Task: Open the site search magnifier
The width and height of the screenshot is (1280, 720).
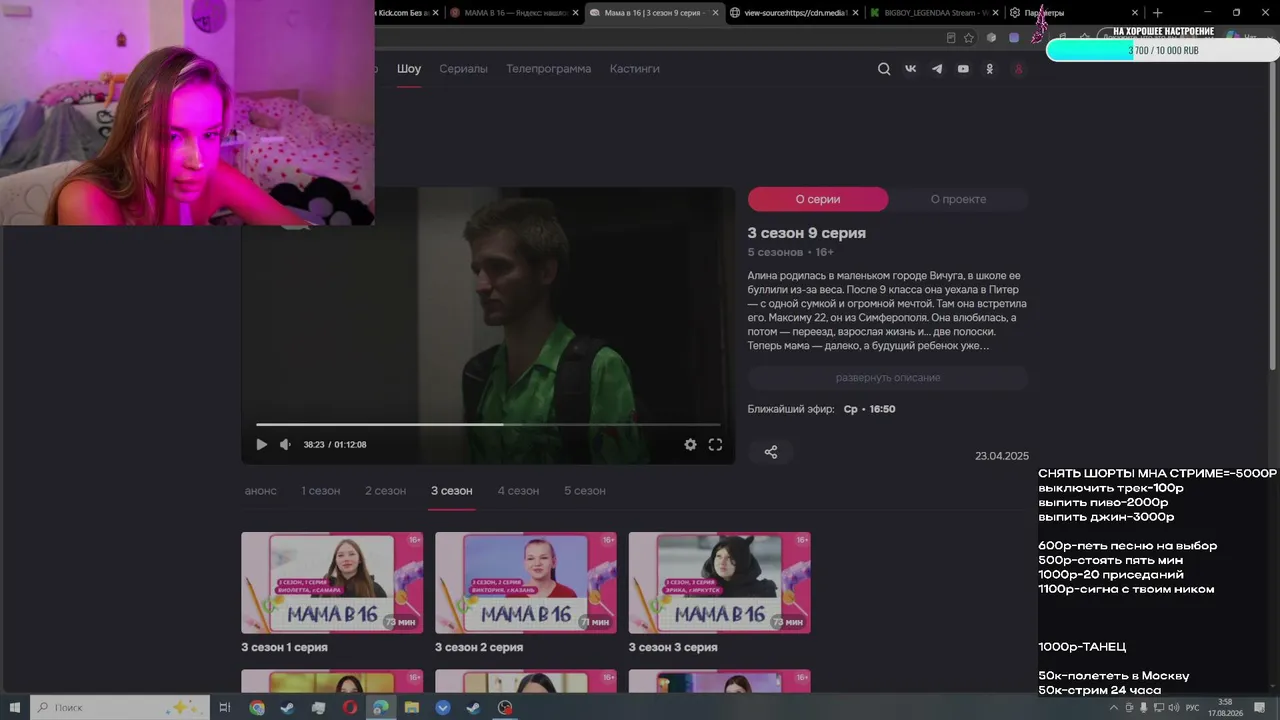Action: click(x=884, y=69)
